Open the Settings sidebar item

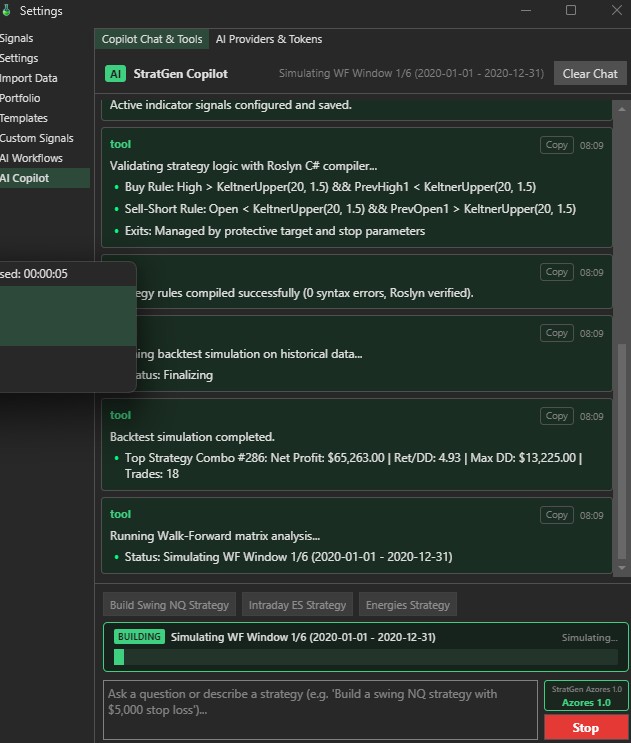click(19, 58)
